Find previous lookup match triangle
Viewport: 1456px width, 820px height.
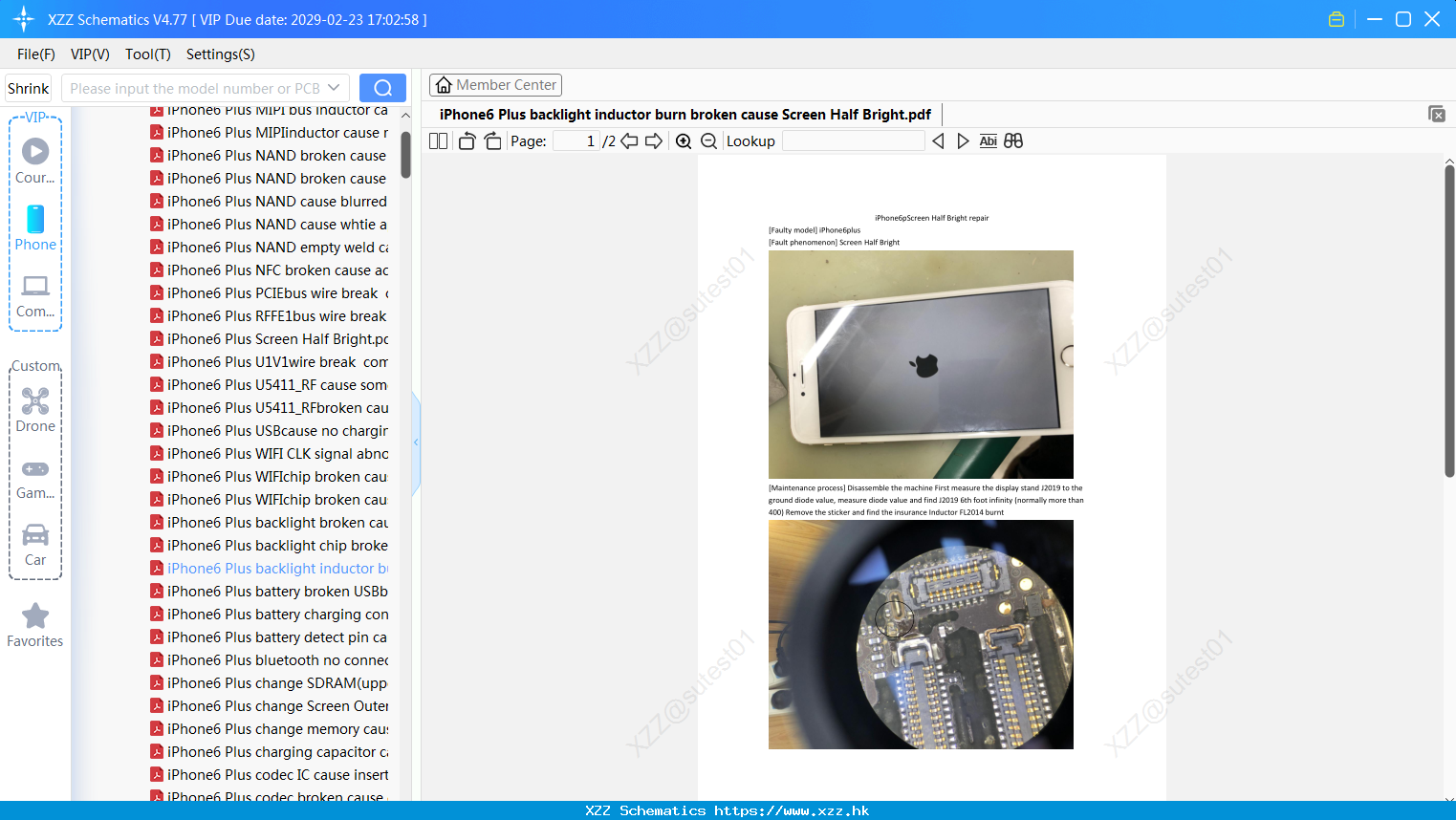[938, 141]
